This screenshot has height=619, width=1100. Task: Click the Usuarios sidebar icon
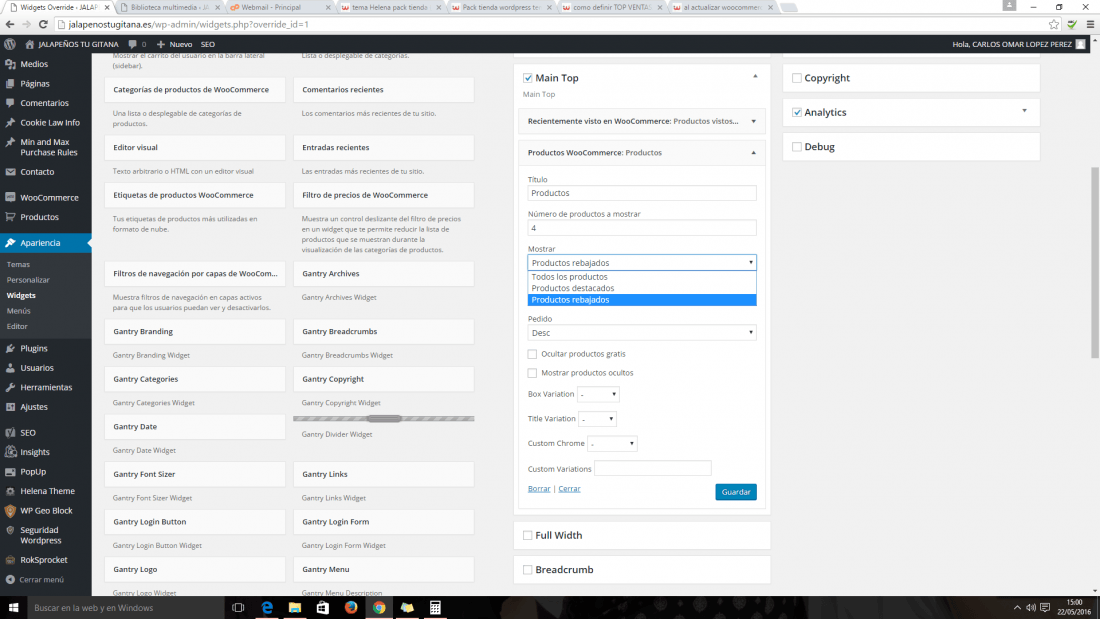10,368
